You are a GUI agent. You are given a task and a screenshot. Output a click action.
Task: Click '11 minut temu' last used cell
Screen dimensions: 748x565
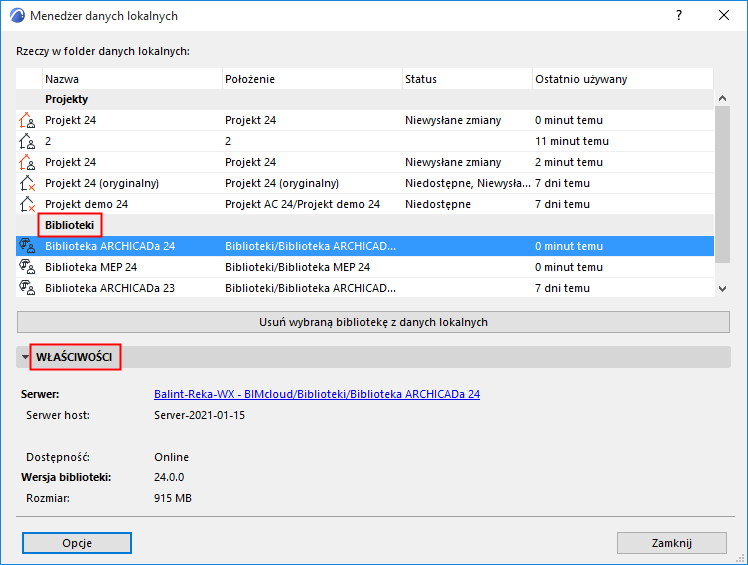click(571, 141)
